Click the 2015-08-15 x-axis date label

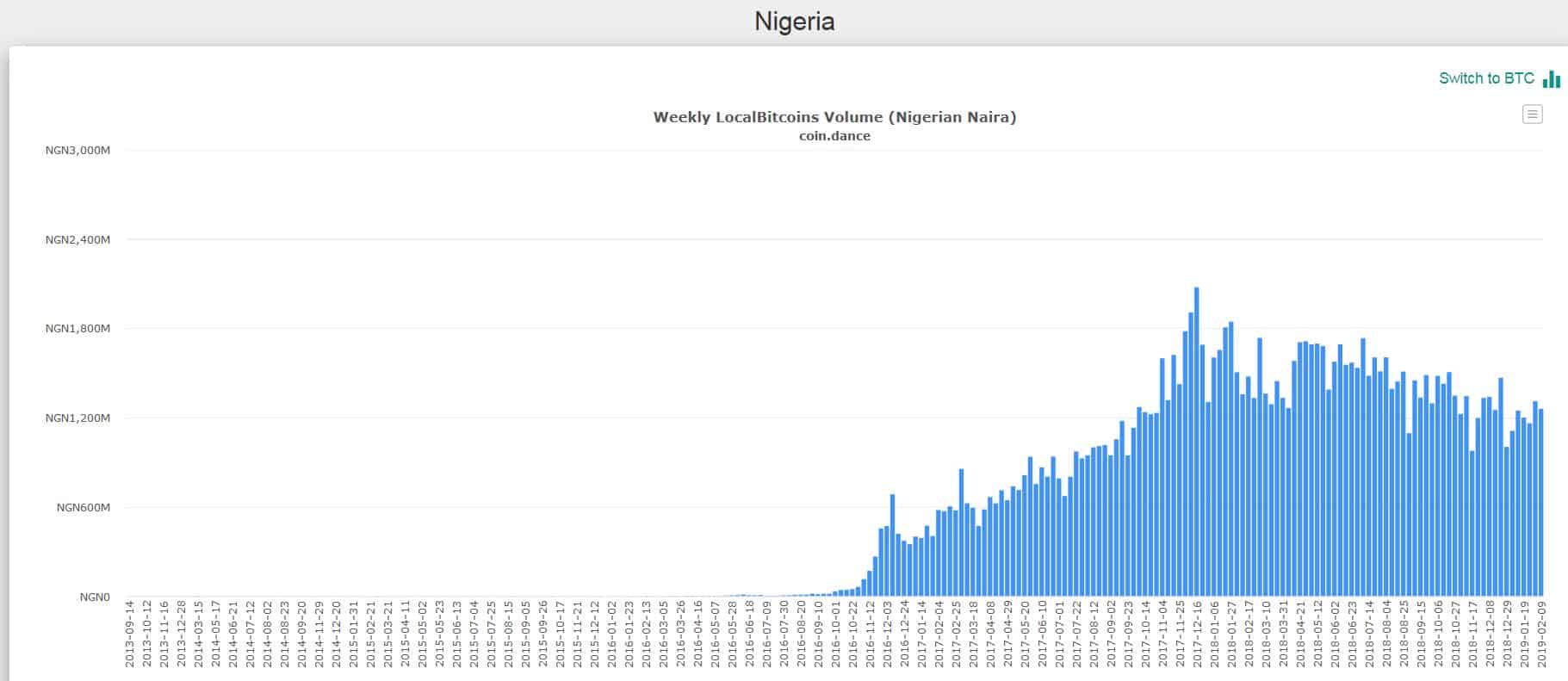point(508,634)
